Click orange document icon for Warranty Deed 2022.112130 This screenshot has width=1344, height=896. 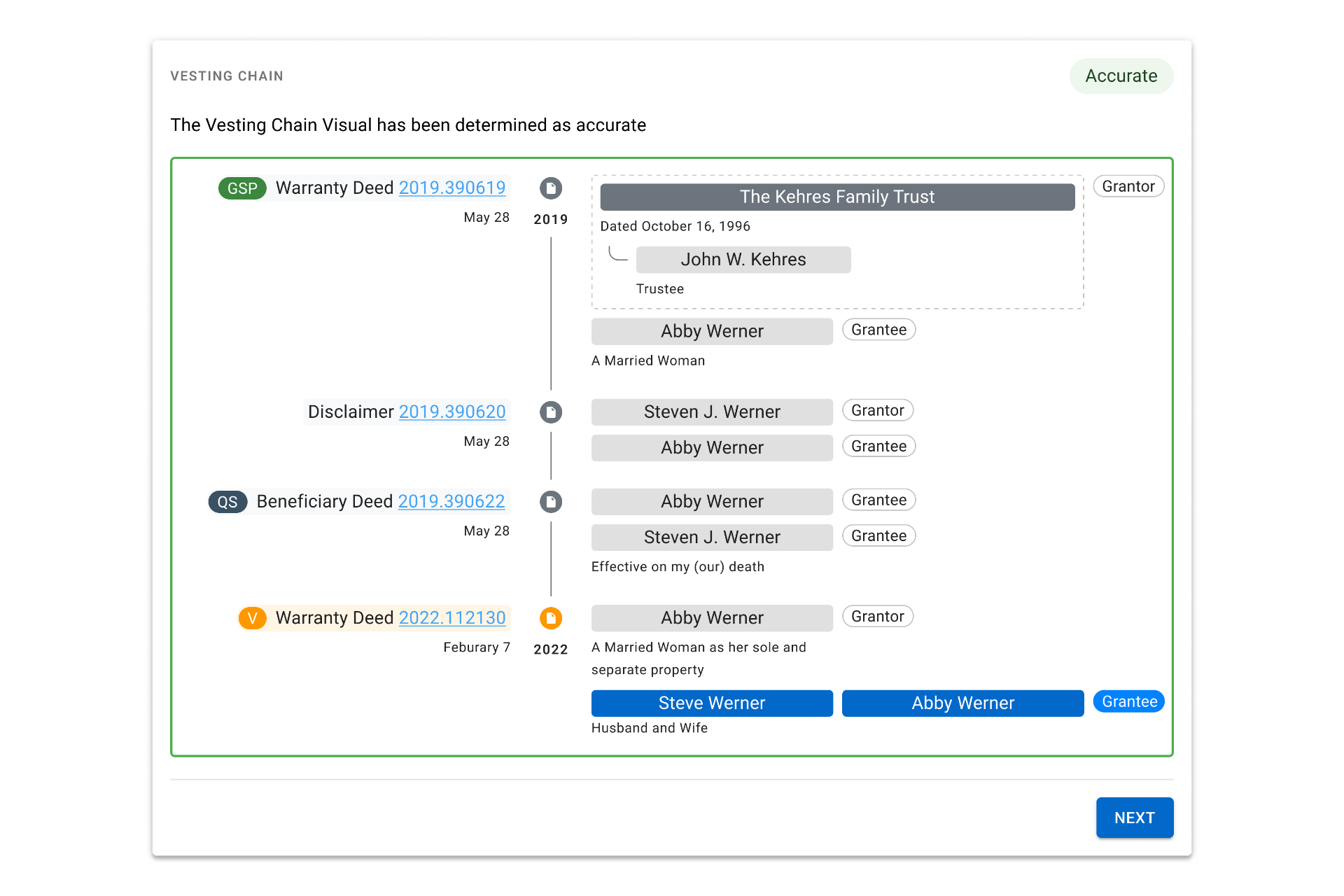coord(551,618)
